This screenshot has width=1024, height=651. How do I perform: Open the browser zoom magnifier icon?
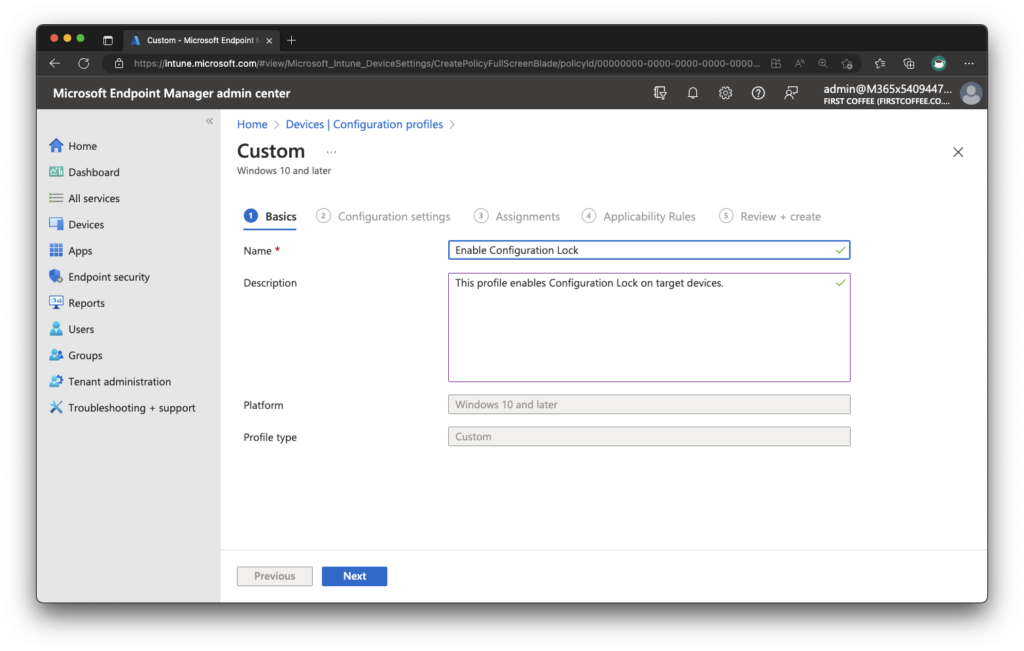click(x=823, y=63)
